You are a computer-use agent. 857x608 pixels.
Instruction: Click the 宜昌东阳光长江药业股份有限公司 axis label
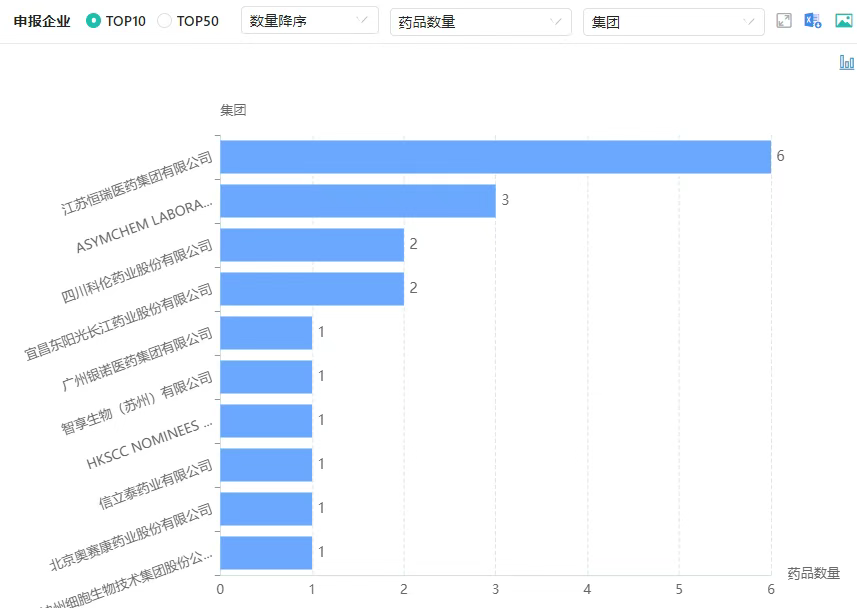118,321
